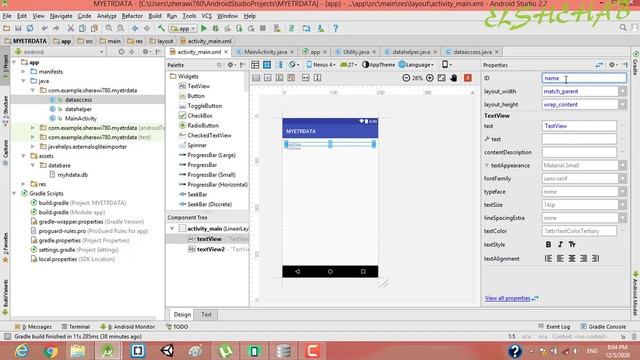This screenshot has height=360, width=640.
Task: Toggle all caps text style
Action: (572, 244)
